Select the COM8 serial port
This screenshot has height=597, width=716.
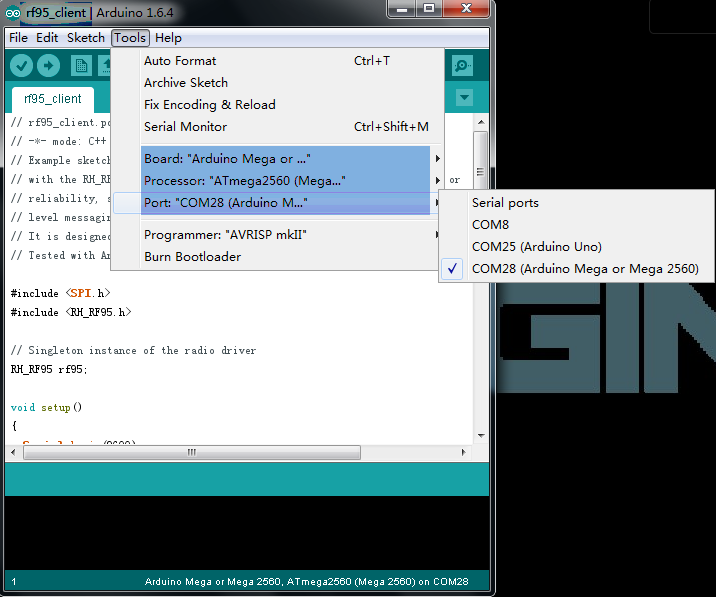pos(576,225)
